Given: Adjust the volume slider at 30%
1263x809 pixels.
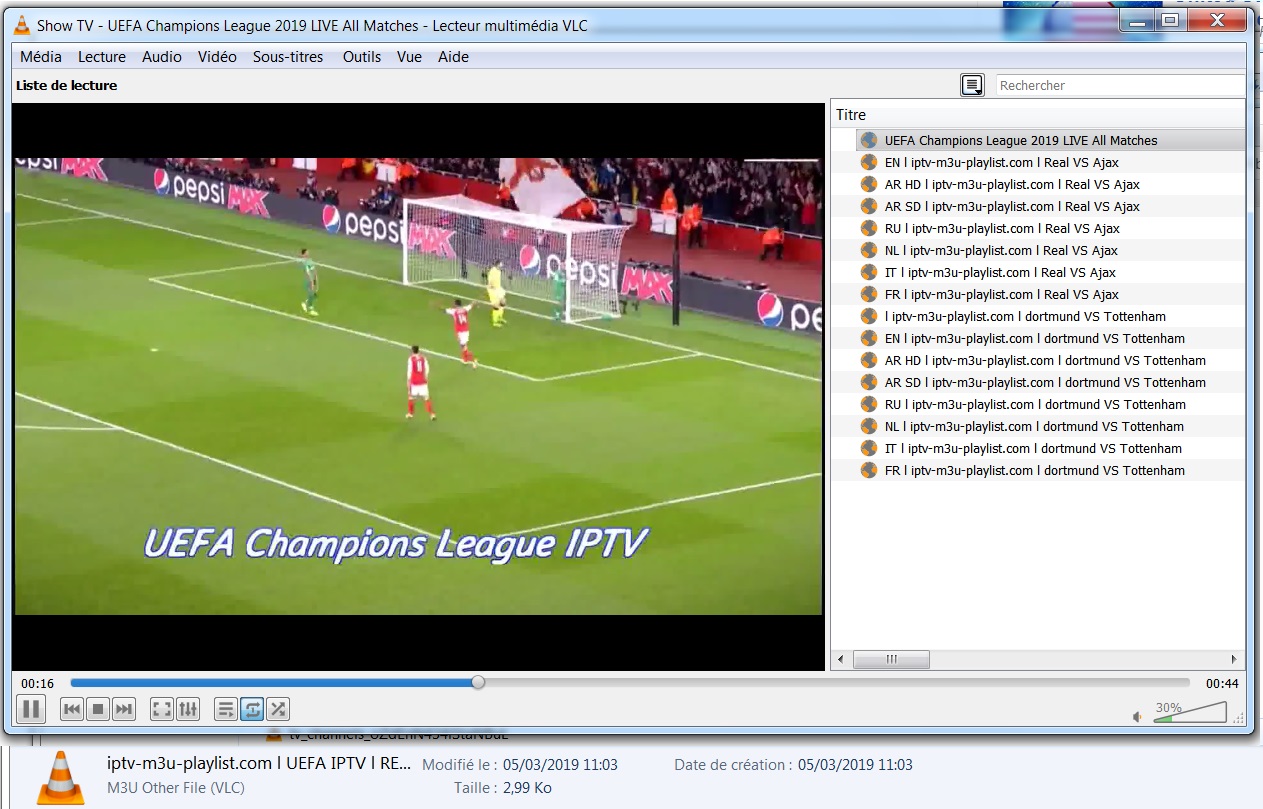Looking at the screenshot, I should point(1189,711).
